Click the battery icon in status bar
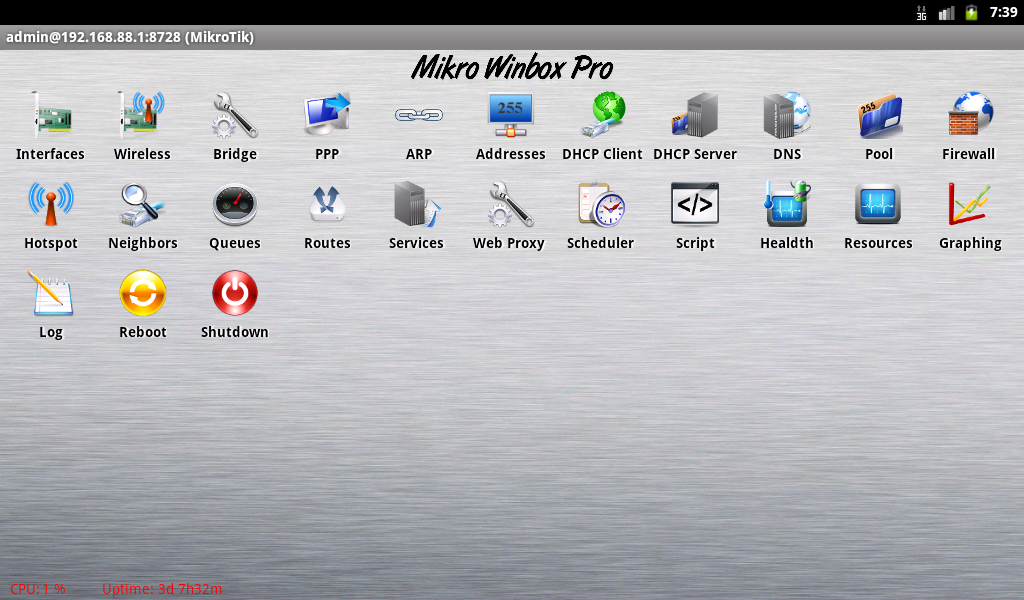The width and height of the screenshot is (1024, 600). [971, 12]
